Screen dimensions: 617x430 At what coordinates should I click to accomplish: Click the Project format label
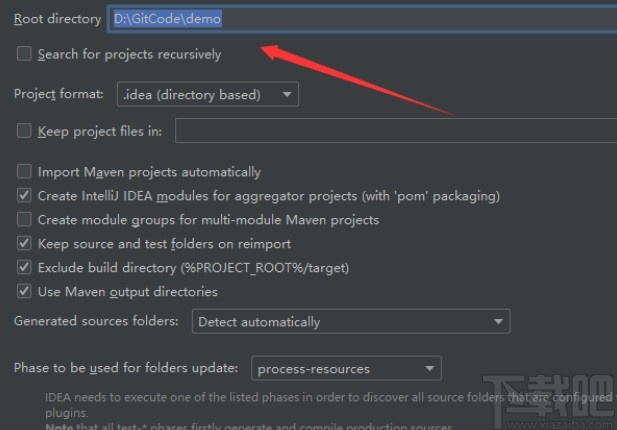[58, 95]
